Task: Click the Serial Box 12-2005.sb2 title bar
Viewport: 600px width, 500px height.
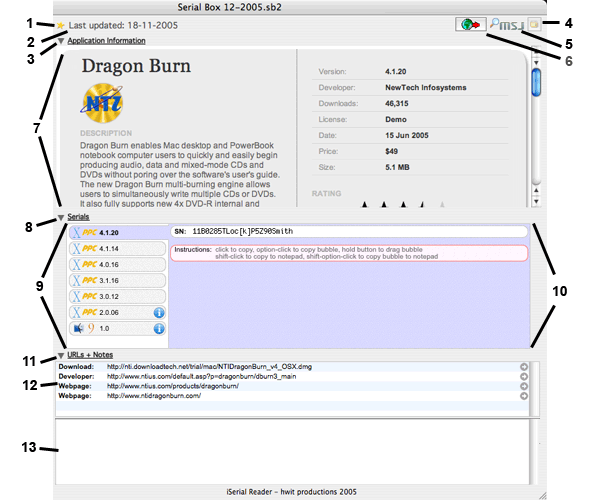Action: [300, 7]
